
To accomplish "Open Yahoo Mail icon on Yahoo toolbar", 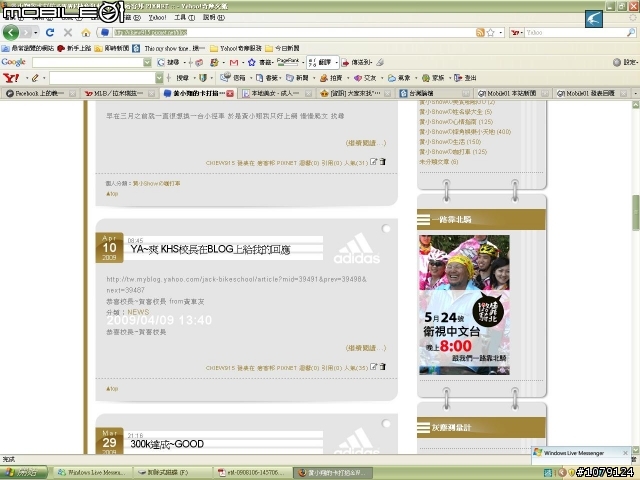I will tap(225, 77).
